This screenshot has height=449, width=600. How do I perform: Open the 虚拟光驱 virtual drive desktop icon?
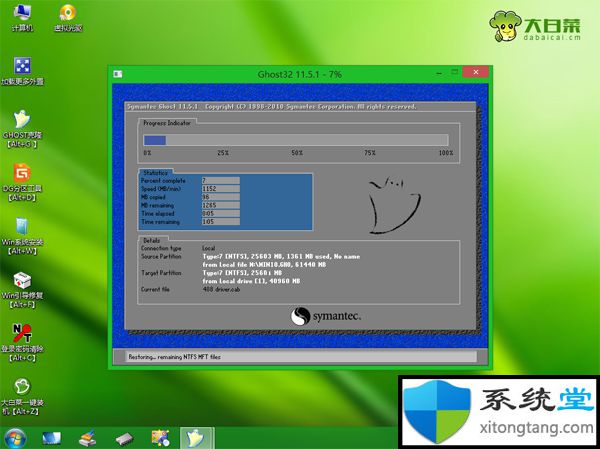68,17
